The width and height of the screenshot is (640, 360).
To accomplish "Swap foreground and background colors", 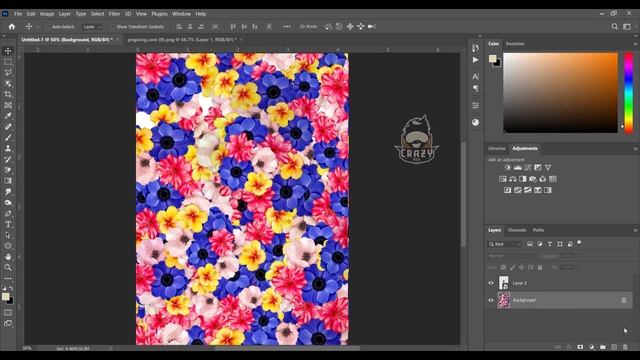I will (x=11, y=288).
